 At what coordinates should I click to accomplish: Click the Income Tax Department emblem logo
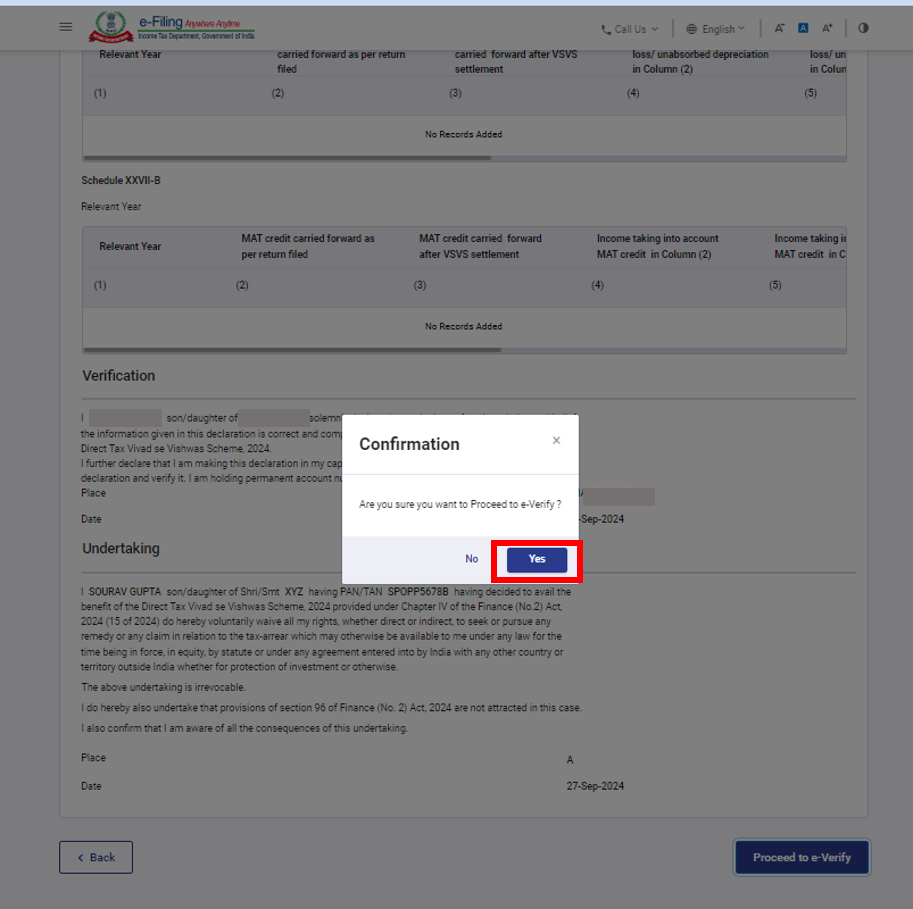pyautogui.click(x=109, y=27)
